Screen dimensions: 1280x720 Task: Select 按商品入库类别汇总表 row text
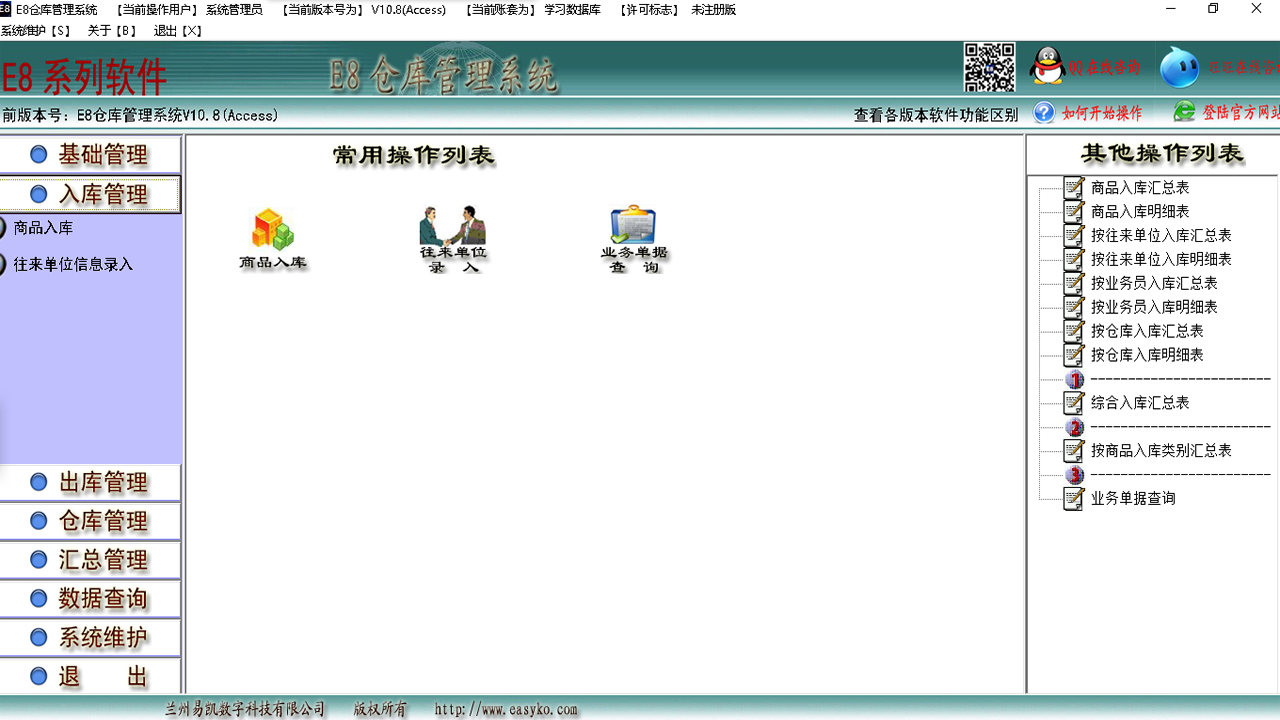[1161, 451]
